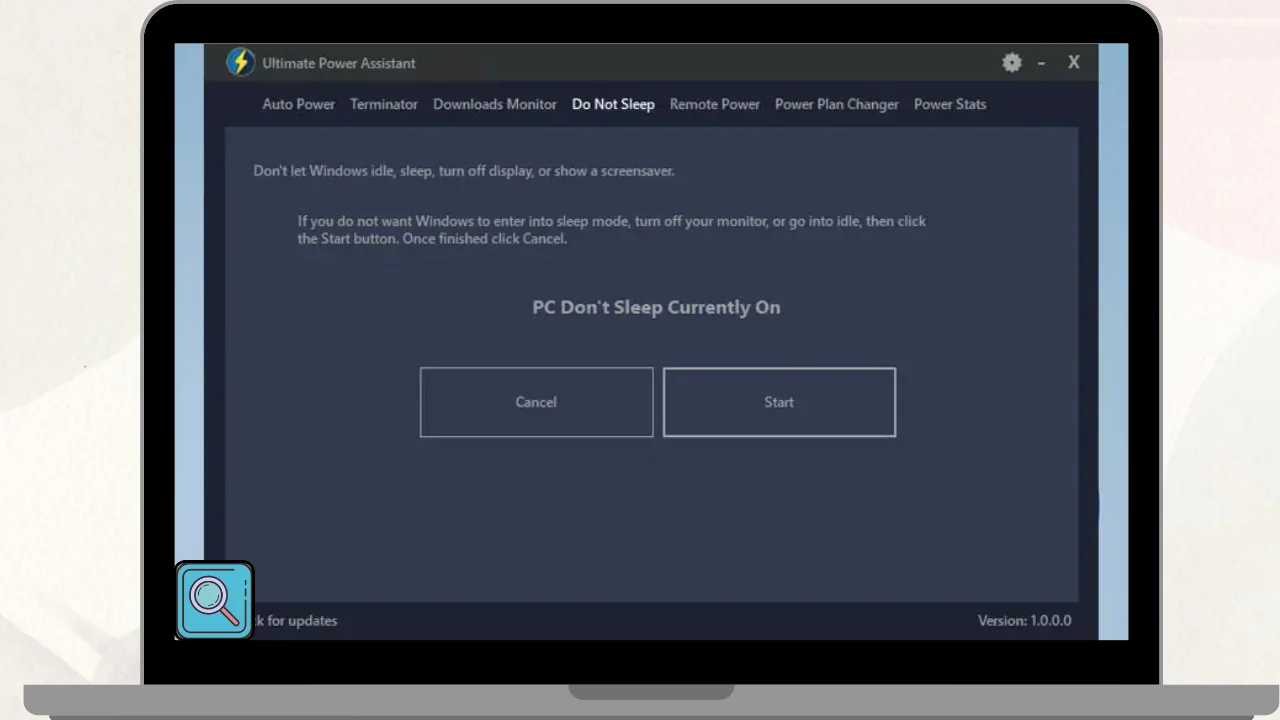Viewport: 1280px width, 720px height.
Task: Click the PC Don't Sleep status text
Action: [x=656, y=307]
